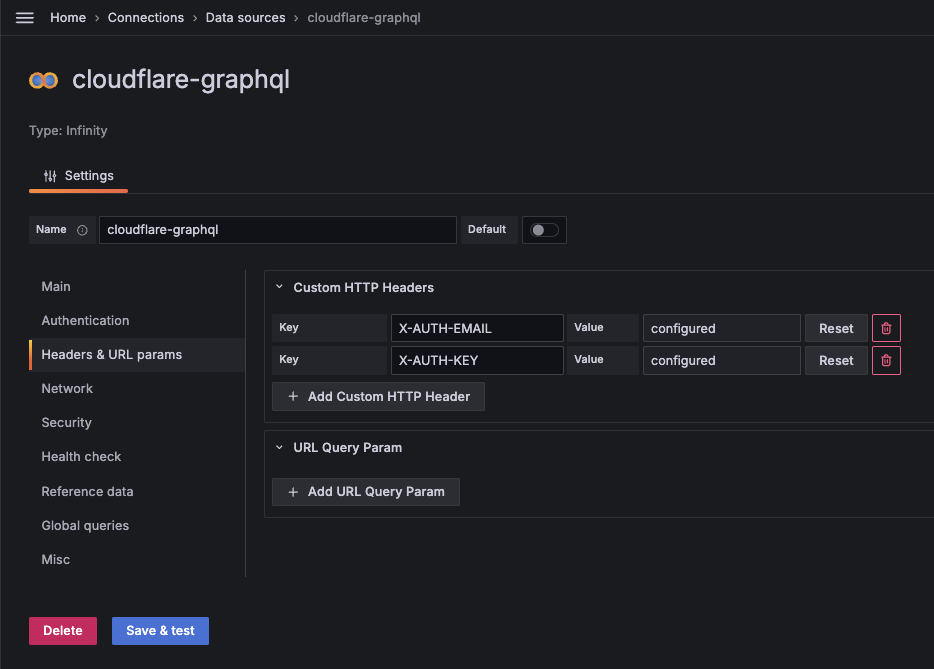The height and width of the screenshot is (669, 934).
Task: Delete the X-AUTH-EMAIL header row
Action: [886, 328]
